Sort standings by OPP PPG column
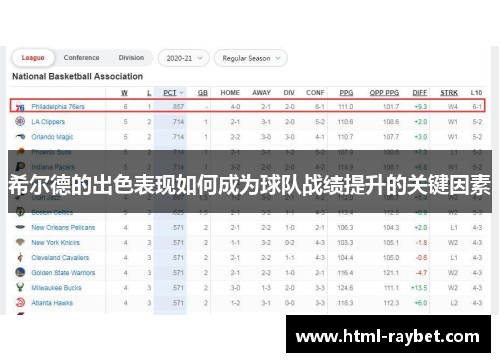This screenshot has width=500, height=362. tap(384, 93)
